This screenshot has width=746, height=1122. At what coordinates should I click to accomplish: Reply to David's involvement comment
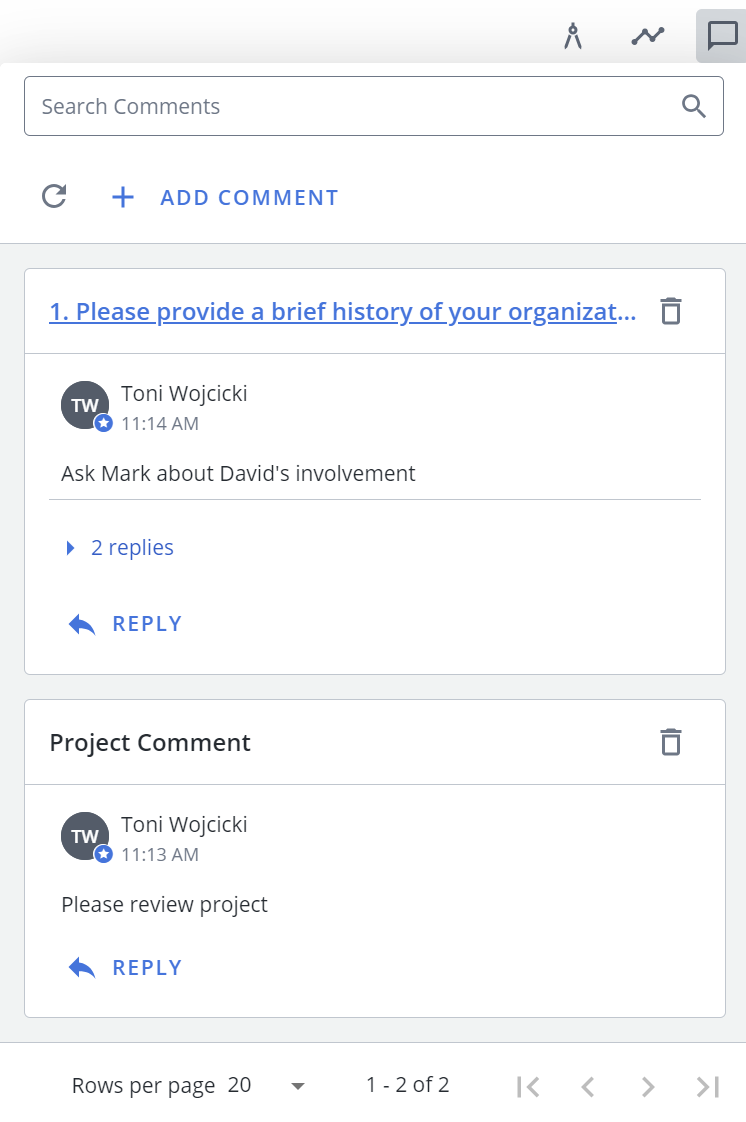tap(125, 624)
